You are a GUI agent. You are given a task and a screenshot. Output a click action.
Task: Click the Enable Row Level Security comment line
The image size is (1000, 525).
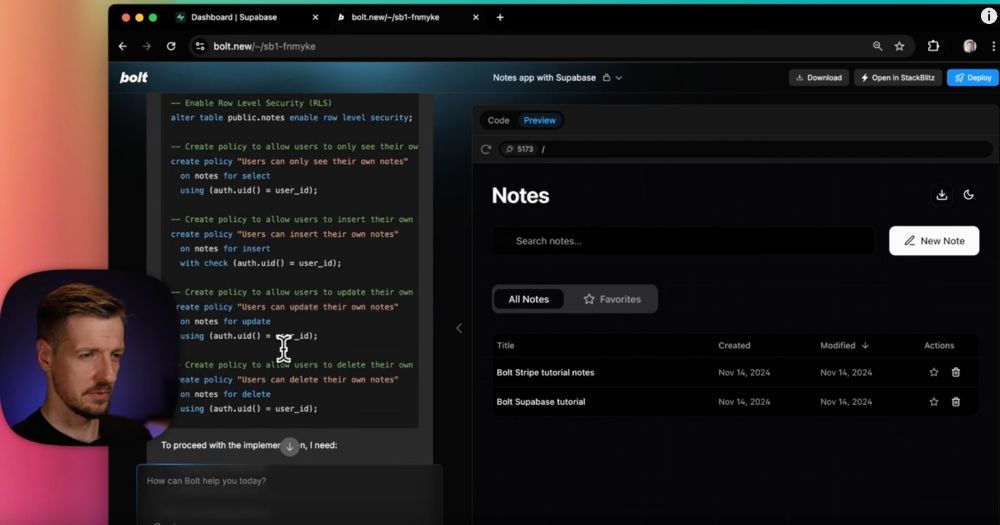click(251, 103)
